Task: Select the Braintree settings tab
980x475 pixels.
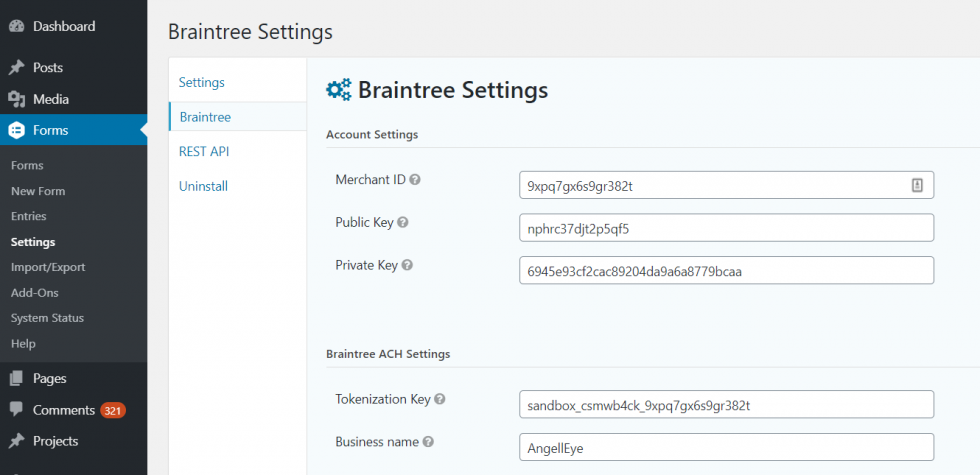Action: pyautogui.click(x=205, y=117)
